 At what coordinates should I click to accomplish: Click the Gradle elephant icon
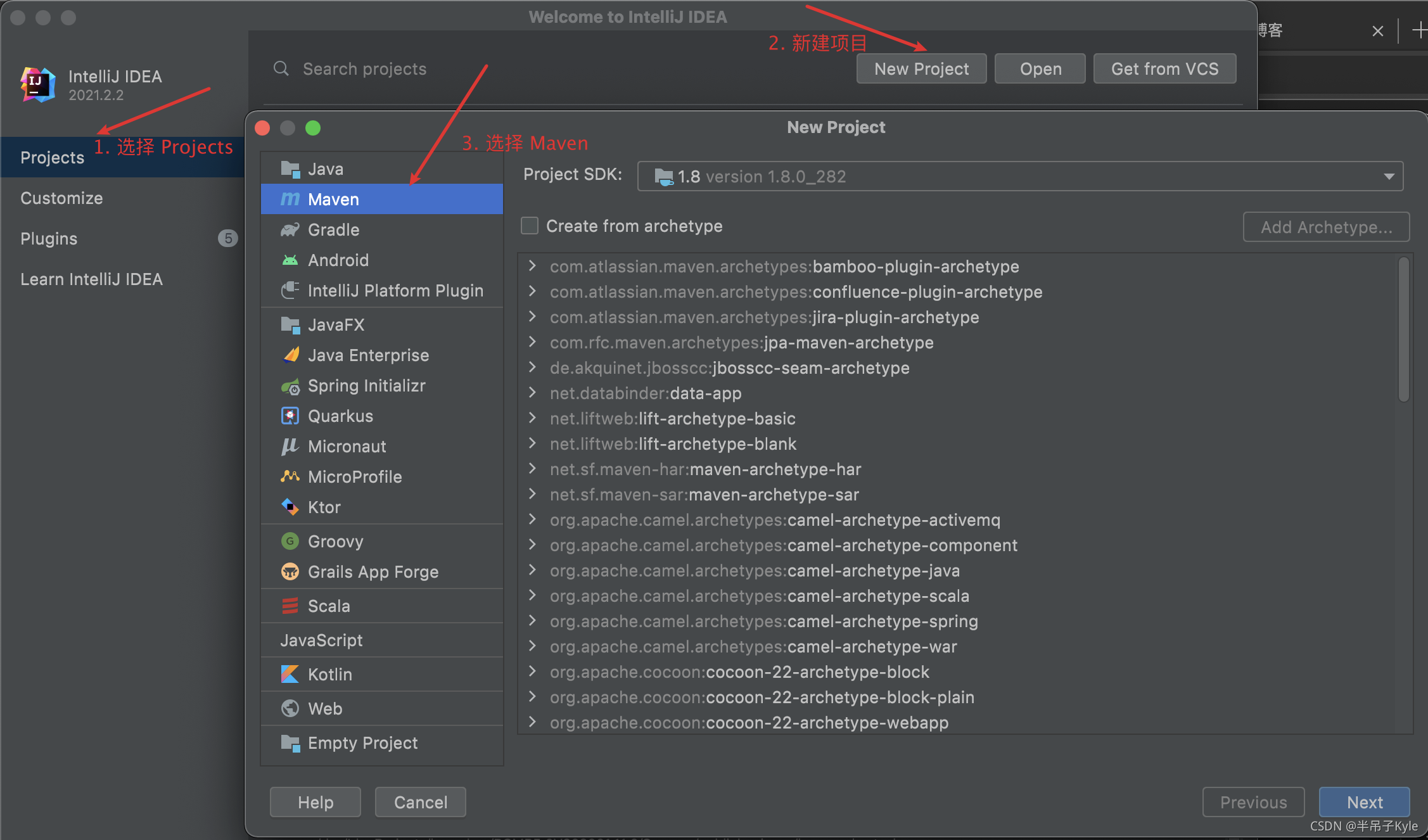[x=290, y=230]
